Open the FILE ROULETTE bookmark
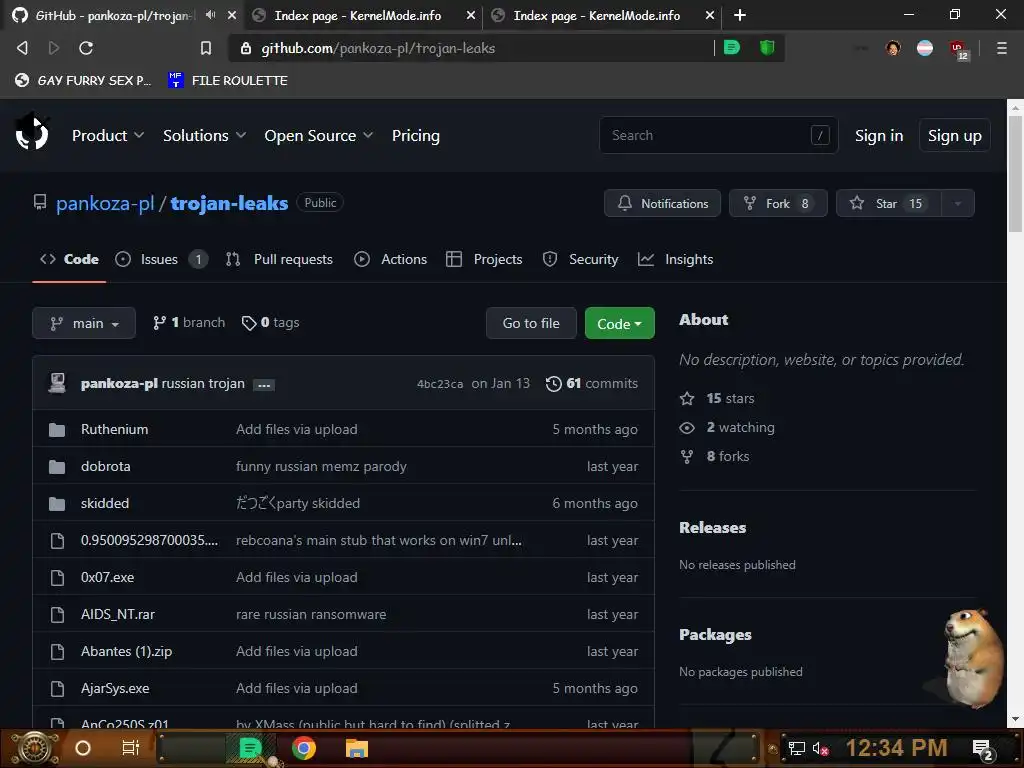Image resolution: width=1024 pixels, height=768 pixels. pyautogui.click(x=228, y=80)
